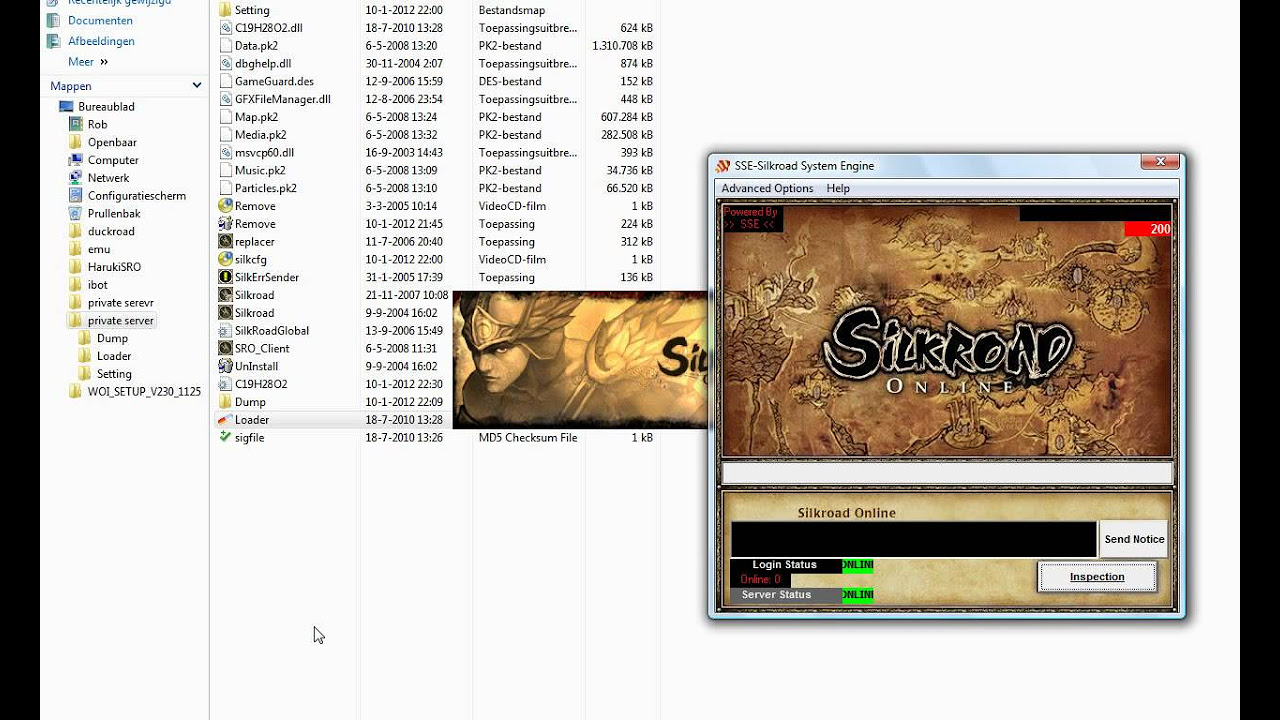Click the SRO_Client application icon
Image resolution: width=1280 pixels, height=720 pixels.
[x=225, y=349]
